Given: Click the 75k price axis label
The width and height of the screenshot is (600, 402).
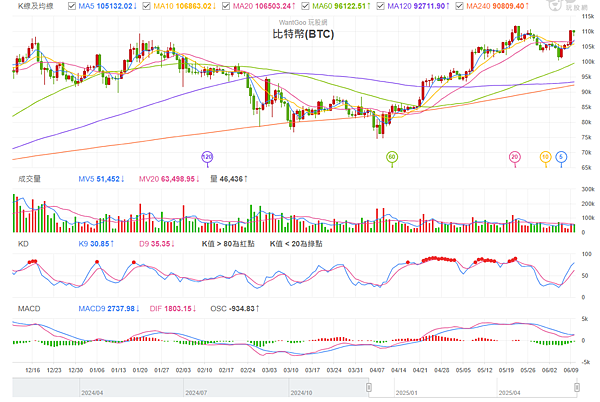Looking at the screenshot, I should (587, 137).
